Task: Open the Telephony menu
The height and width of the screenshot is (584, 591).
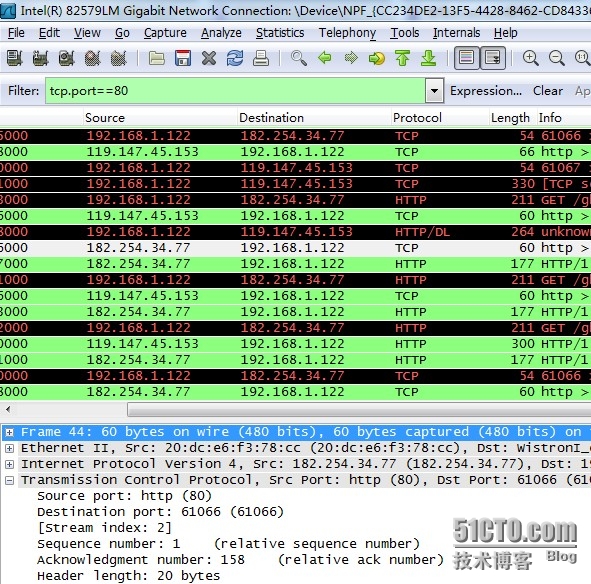Action: [347, 33]
